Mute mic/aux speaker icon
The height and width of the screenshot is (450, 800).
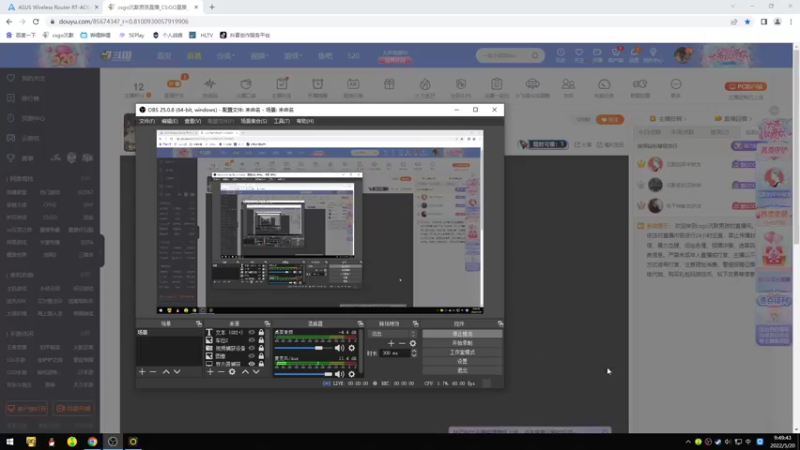(x=339, y=374)
